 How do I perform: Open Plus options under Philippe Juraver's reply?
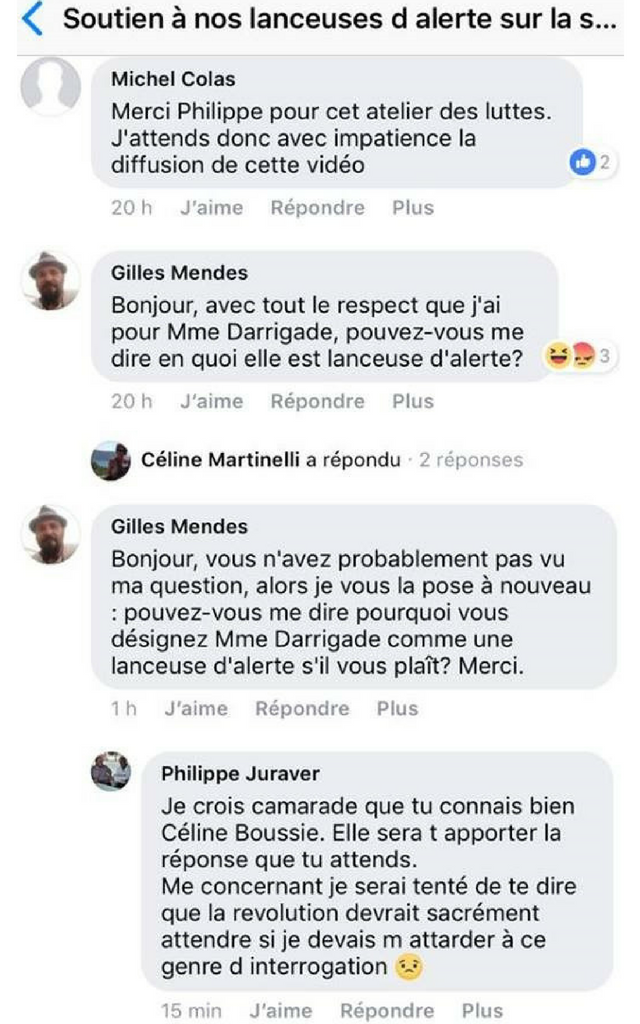point(482,1010)
